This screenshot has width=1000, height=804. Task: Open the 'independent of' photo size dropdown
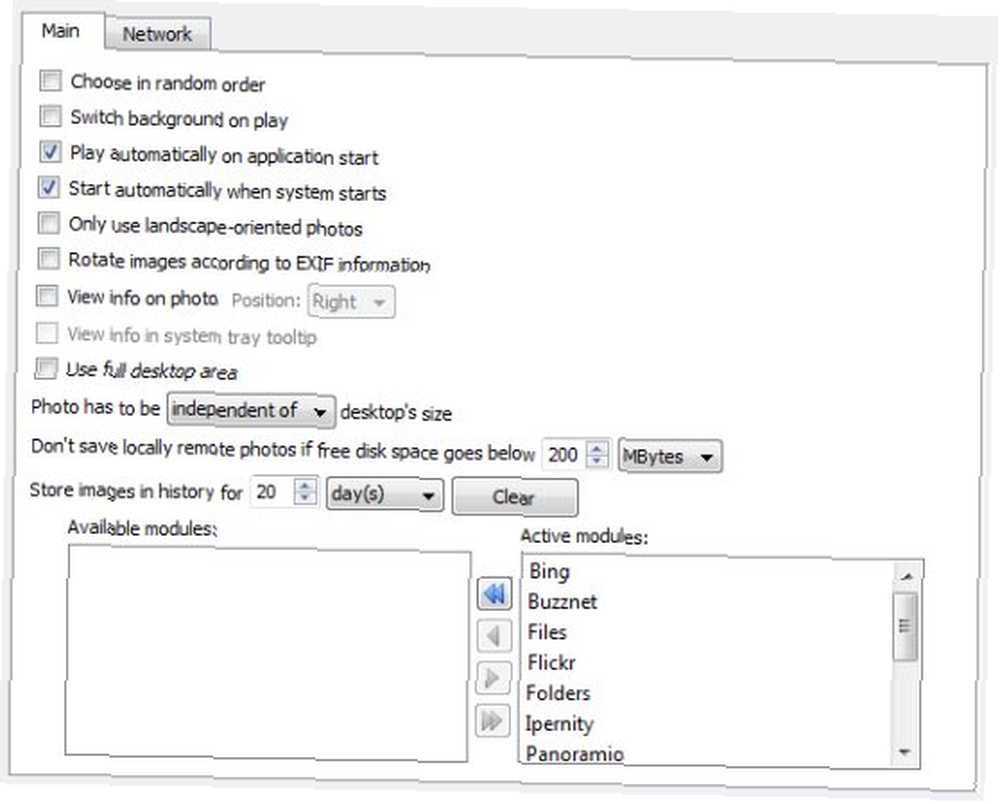251,411
